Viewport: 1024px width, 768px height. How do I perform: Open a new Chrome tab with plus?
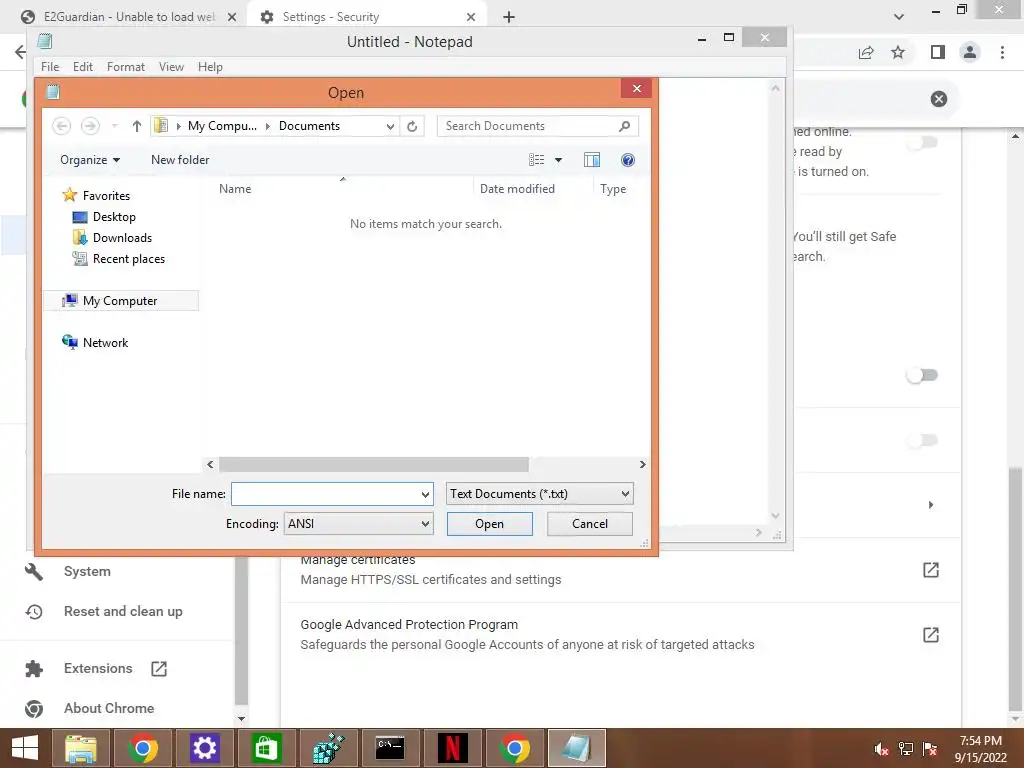pos(509,17)
